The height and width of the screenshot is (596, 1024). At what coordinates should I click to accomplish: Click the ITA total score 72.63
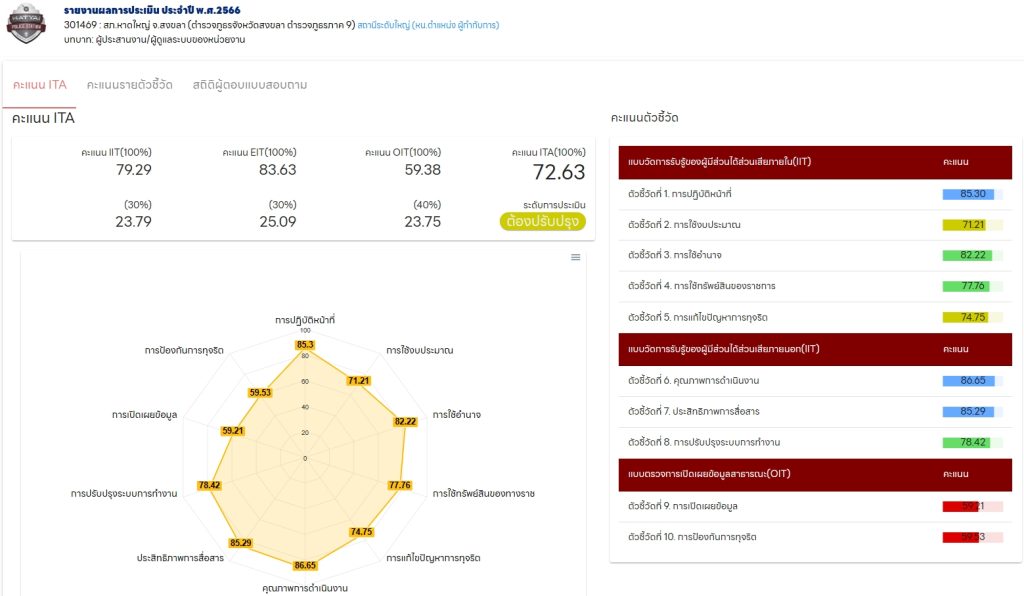coord(558,172)
